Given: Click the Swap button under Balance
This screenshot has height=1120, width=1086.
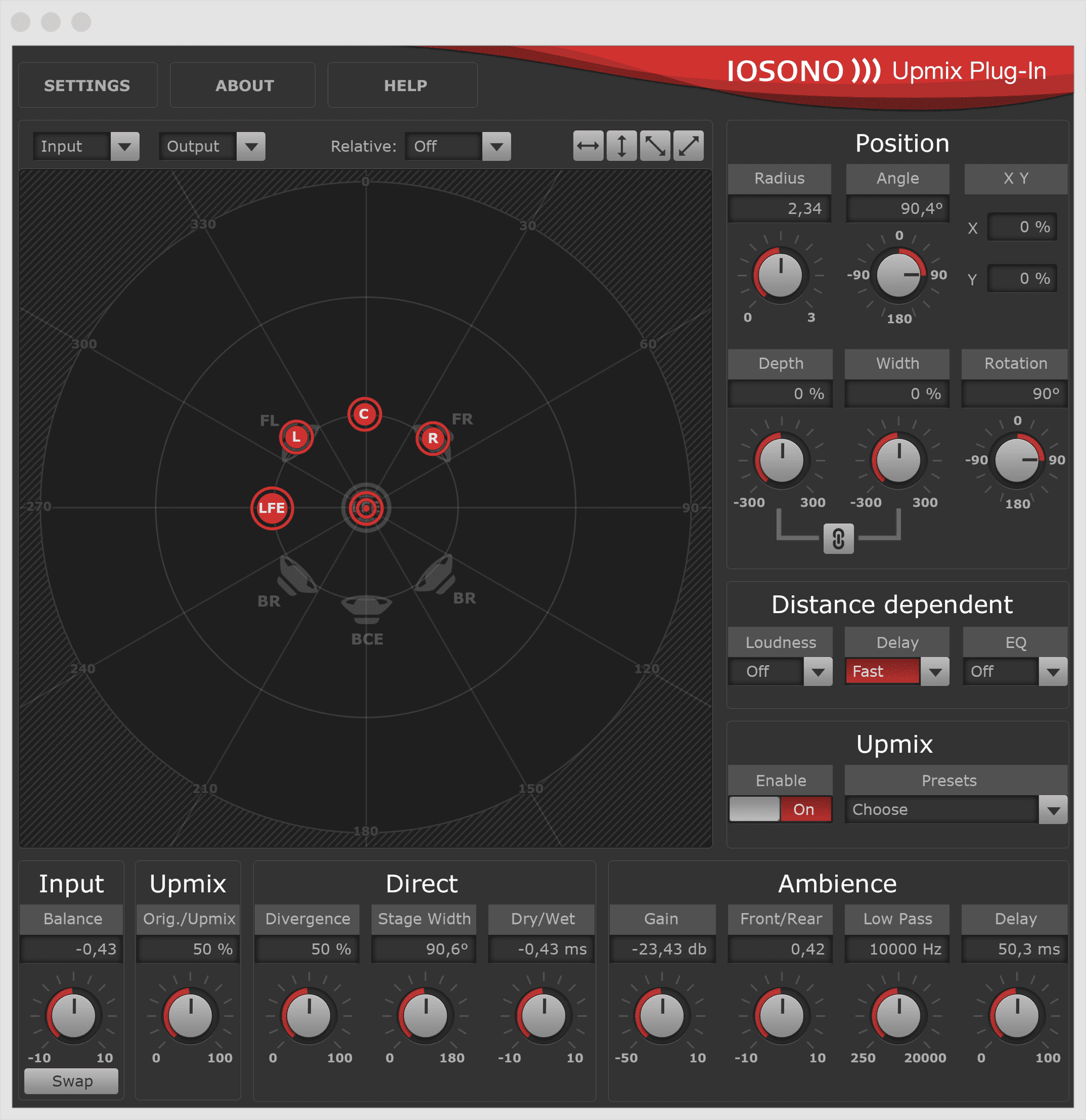Looking at the screenshot, I should tap(72, 1081).
